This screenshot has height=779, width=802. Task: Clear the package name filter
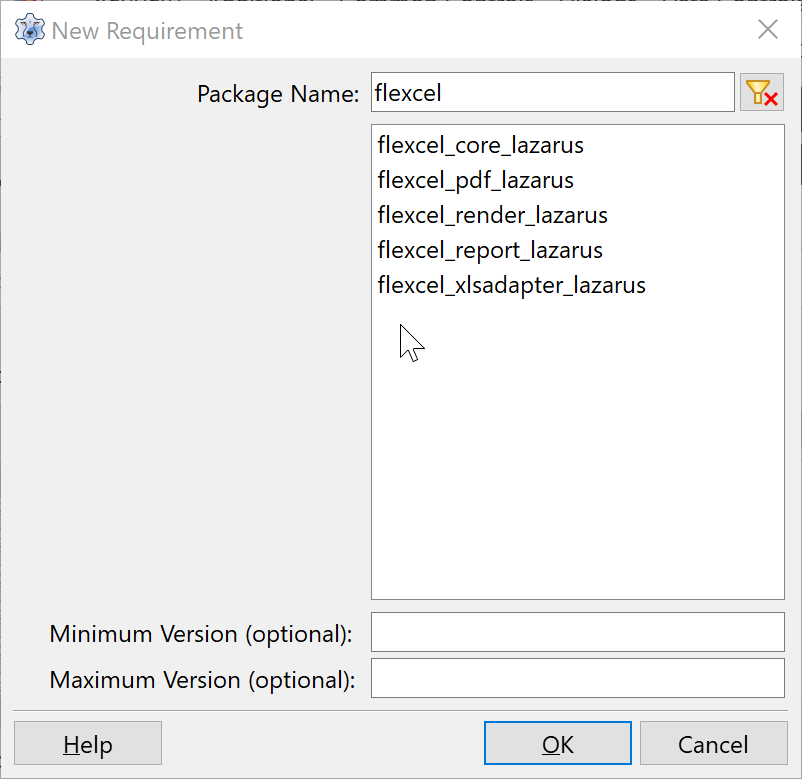pos(762,92)
